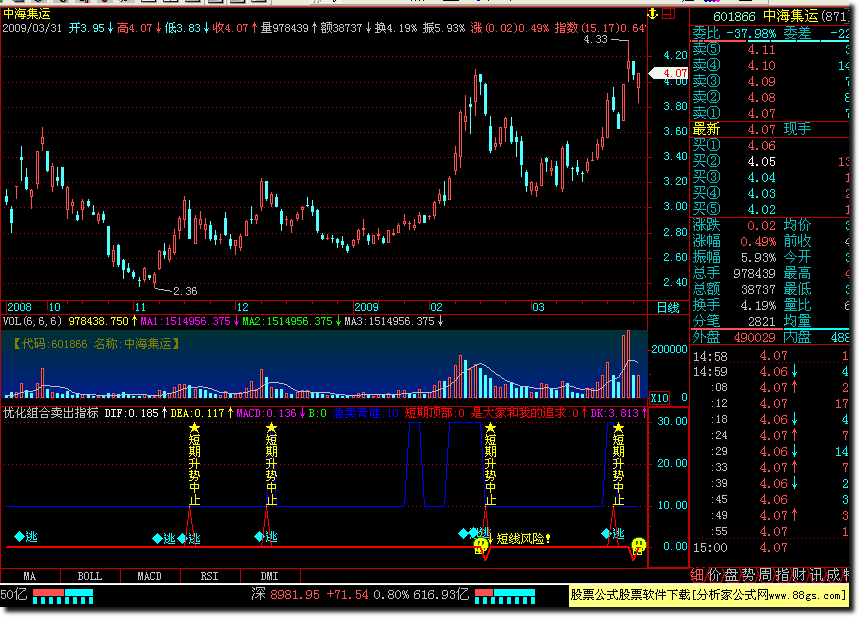Open the 指 tab in quote panel
The image size is (861, 618).
click(782, 575)
